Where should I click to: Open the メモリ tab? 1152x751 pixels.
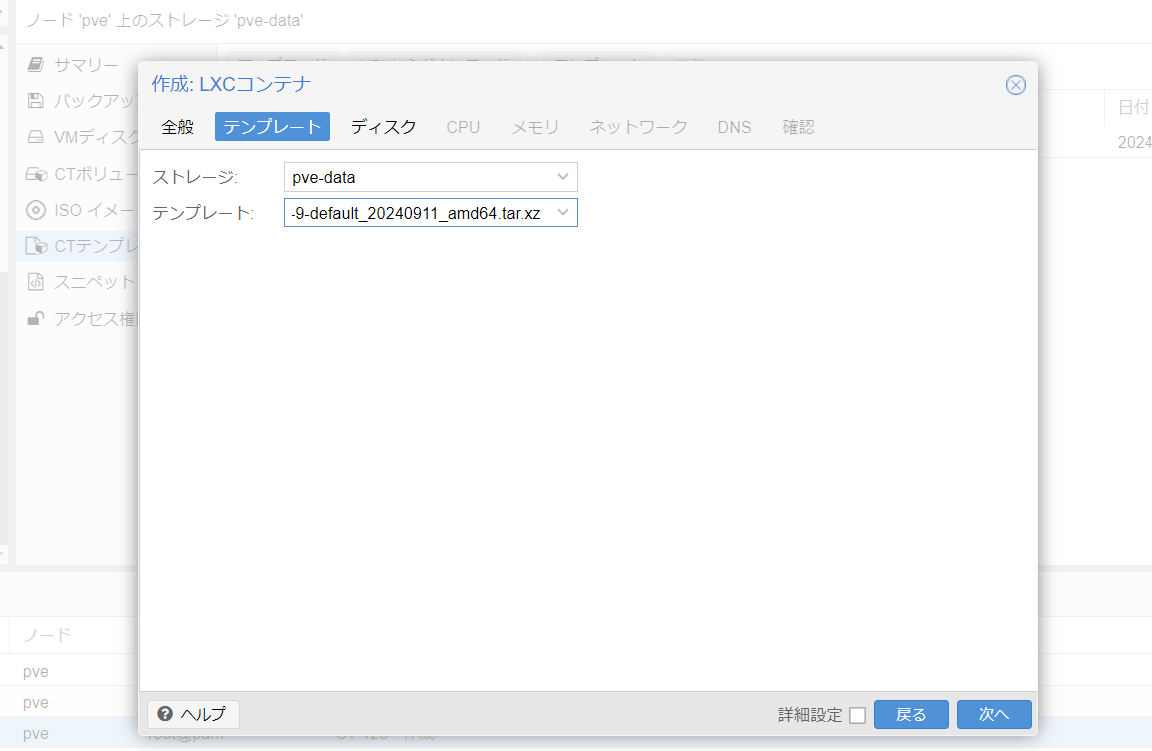pyautogui.click(x=535, y=127)
